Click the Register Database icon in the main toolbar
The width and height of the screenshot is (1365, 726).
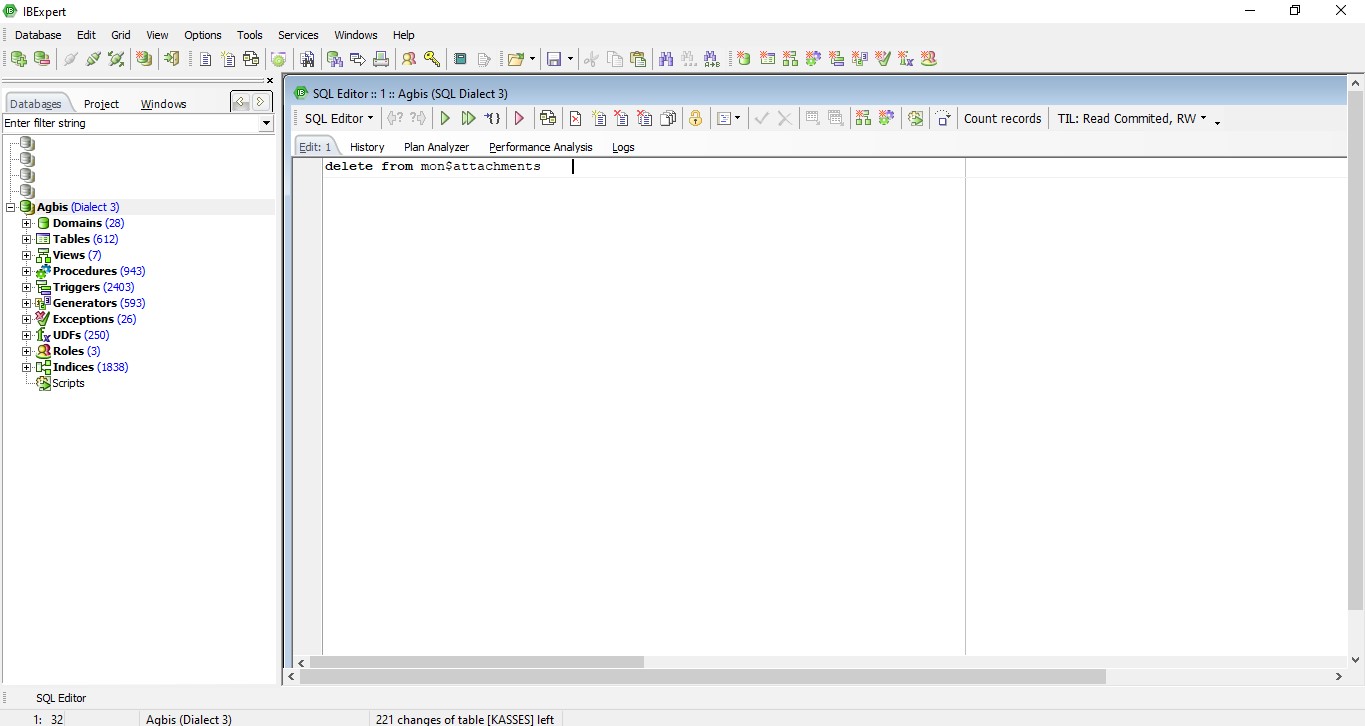pos(18,59)
